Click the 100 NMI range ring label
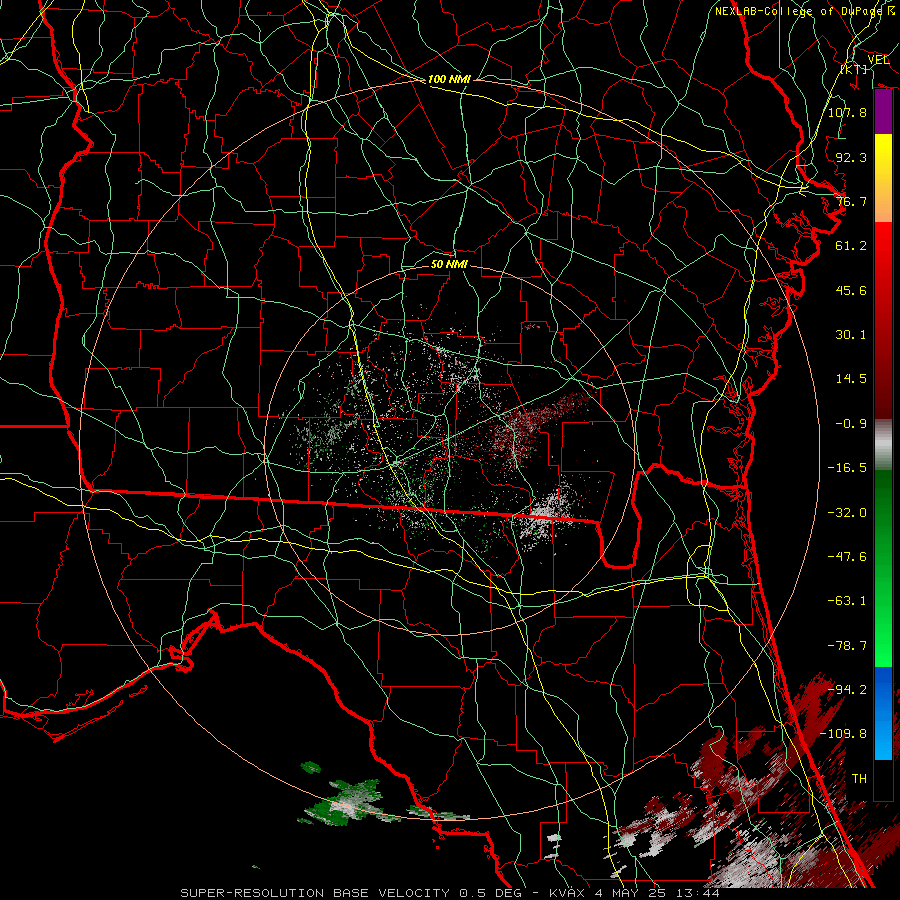Image resolution: width=900 pixels, height=900 pixels. [x=449, y=79]
